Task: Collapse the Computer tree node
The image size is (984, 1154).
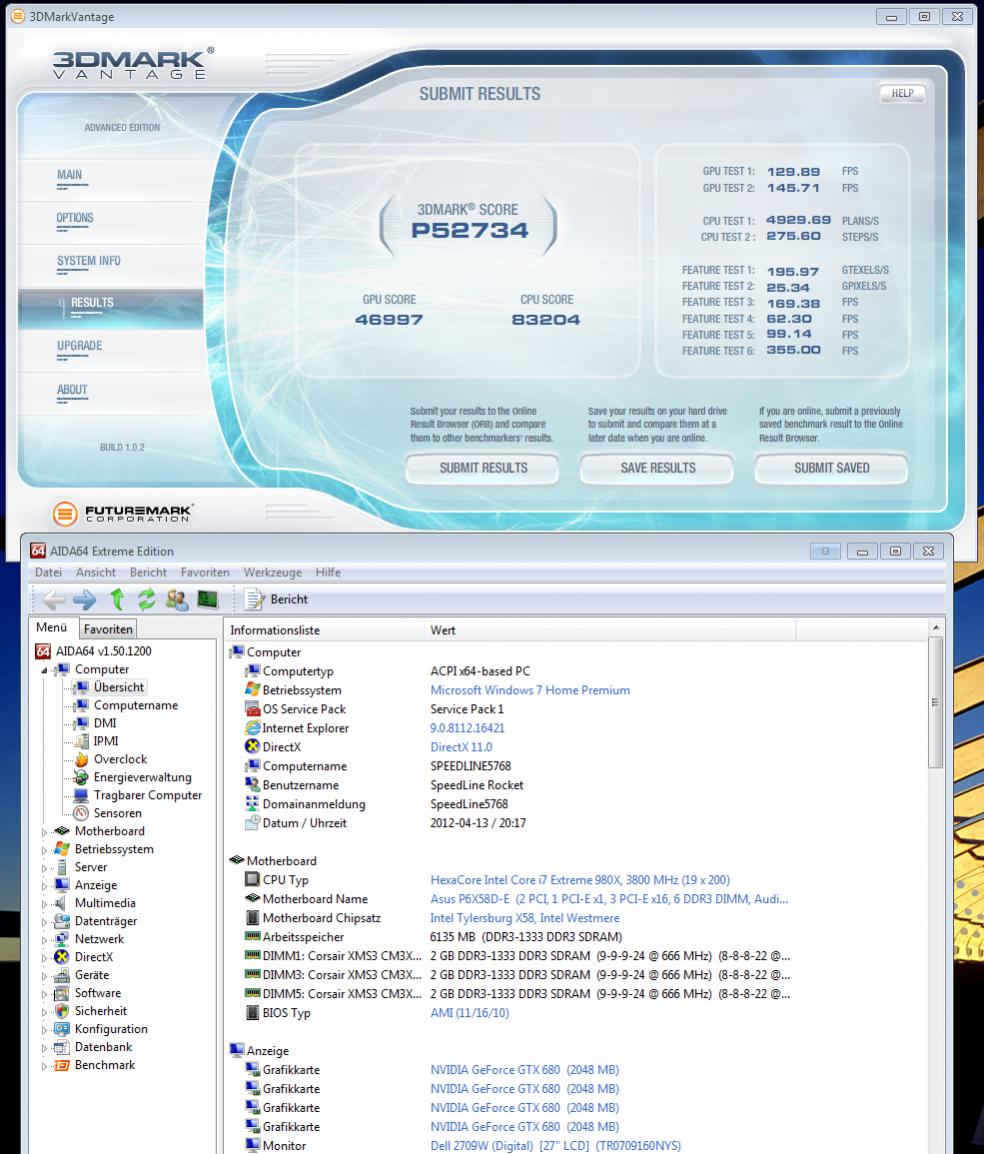Action: 44,670
